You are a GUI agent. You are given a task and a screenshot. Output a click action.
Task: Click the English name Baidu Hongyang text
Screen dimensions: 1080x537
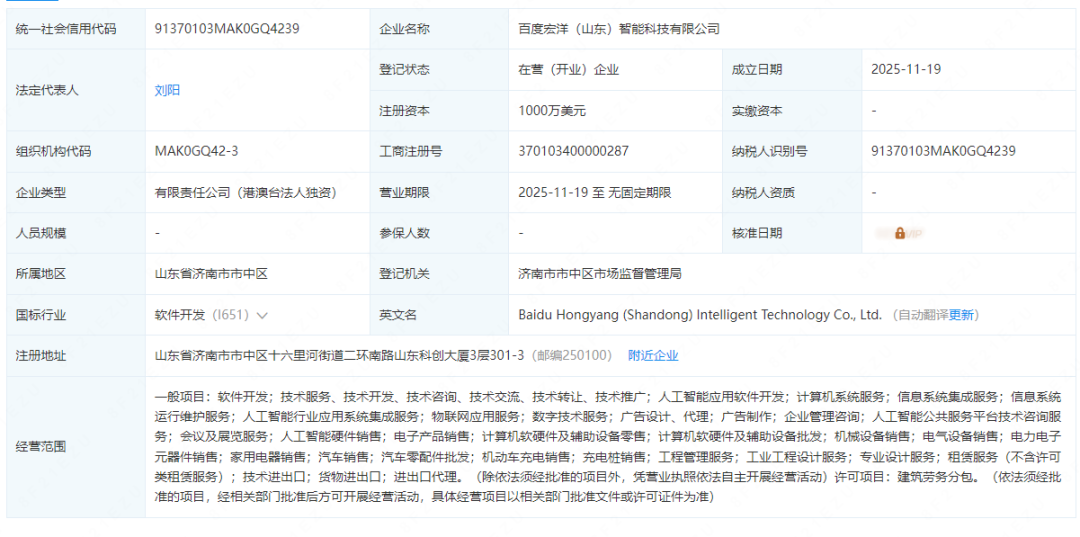tap(699, 314)
